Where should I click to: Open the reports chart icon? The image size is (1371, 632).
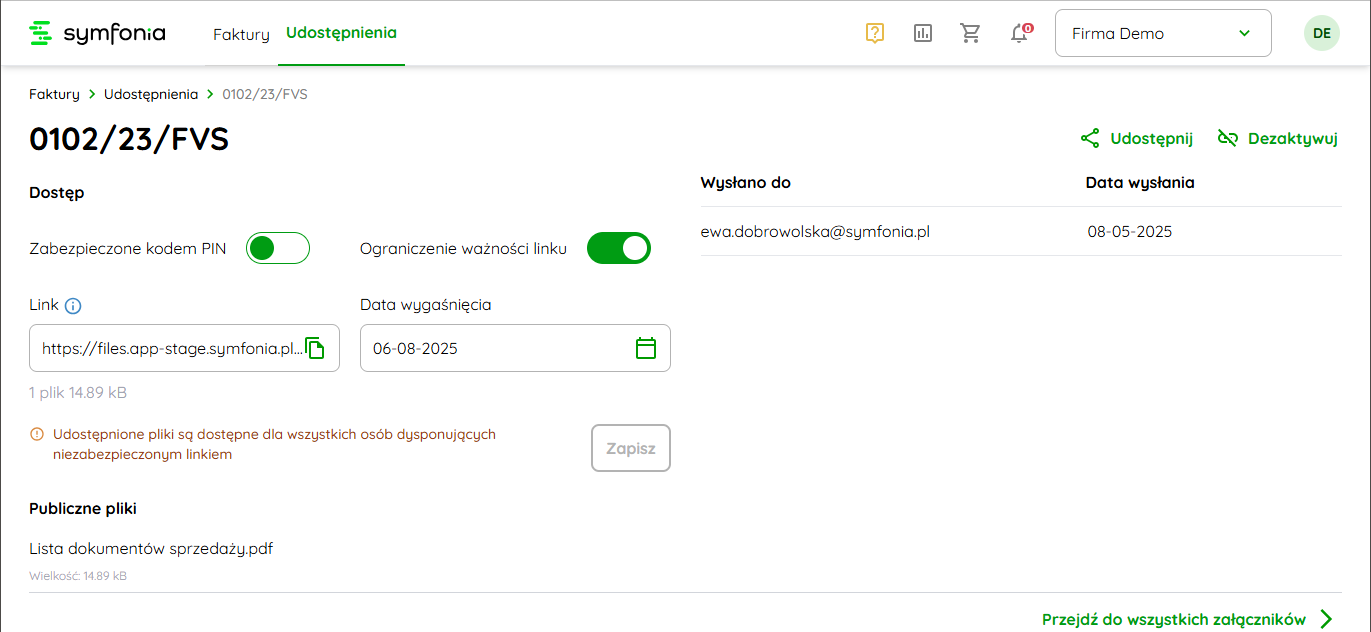point(923,33)
